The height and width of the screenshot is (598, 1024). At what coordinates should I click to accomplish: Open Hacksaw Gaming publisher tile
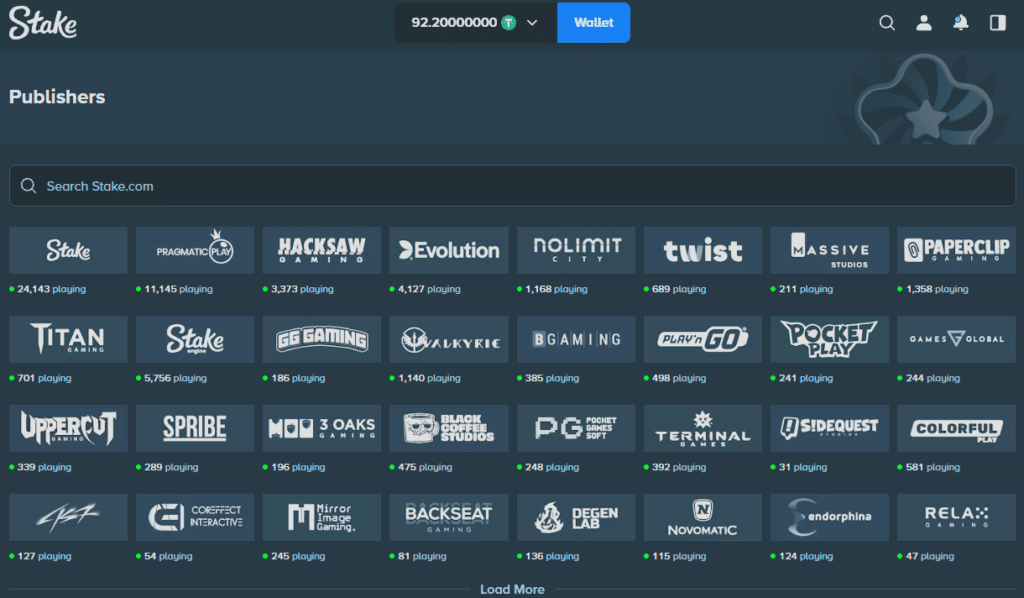click(321, 250)
